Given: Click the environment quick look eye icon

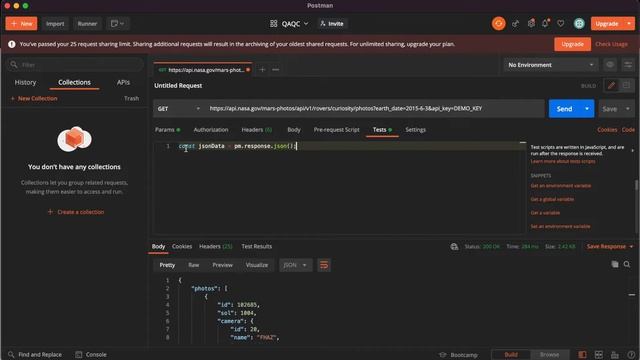Looking at the screenshot, I should click(610, 65).
